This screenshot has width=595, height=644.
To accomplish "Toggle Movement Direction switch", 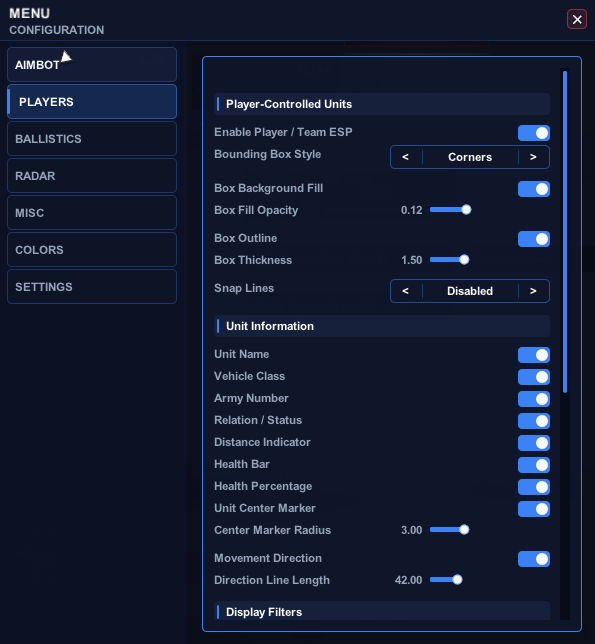I will click(x=533, y=559).
